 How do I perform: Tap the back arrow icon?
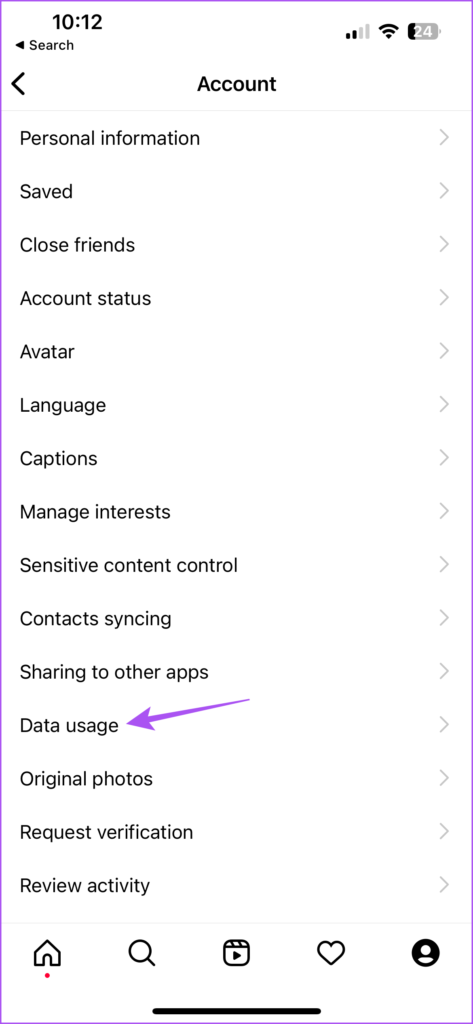point(19,84)
